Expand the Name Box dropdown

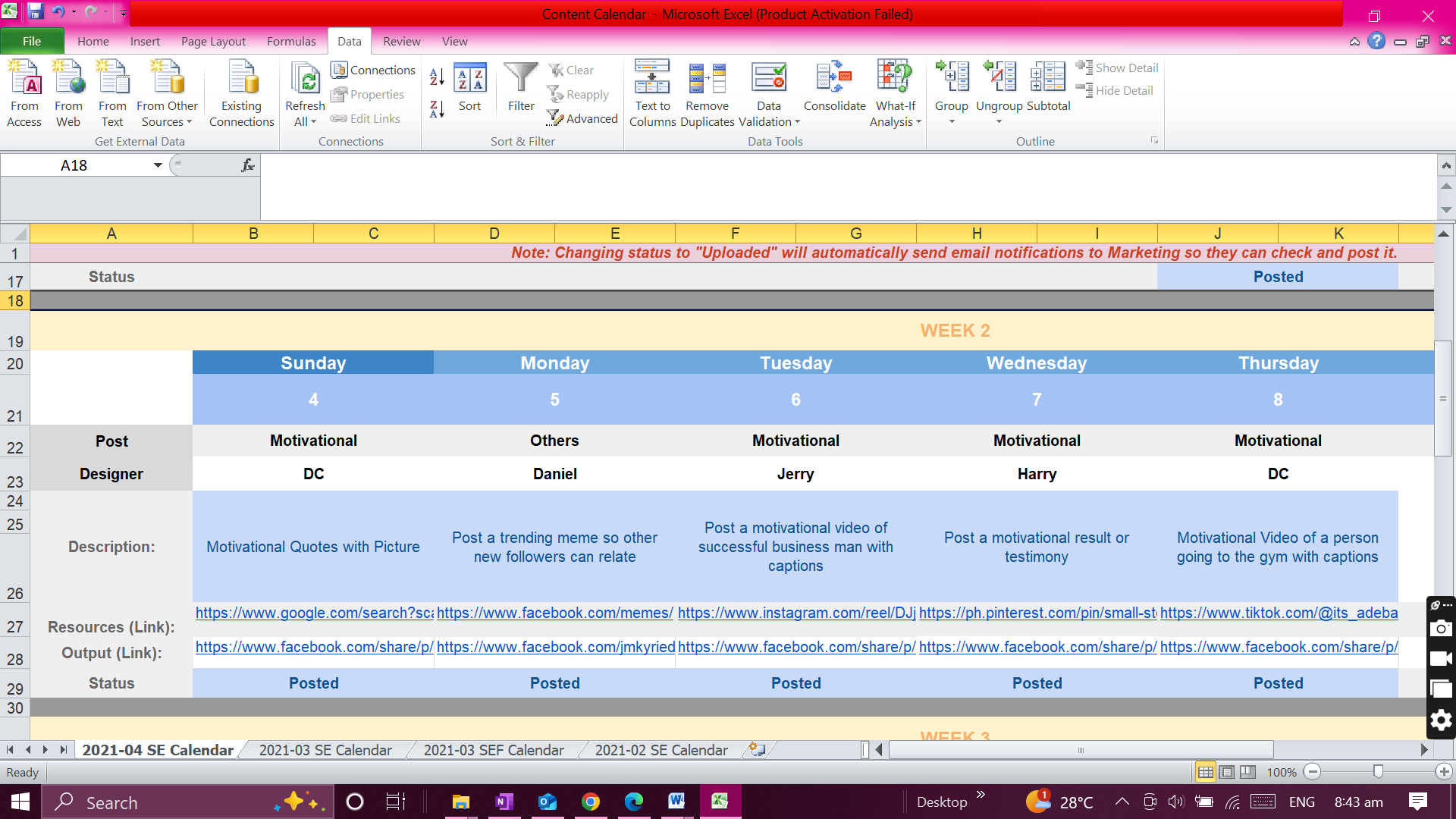tap(158, 165)
